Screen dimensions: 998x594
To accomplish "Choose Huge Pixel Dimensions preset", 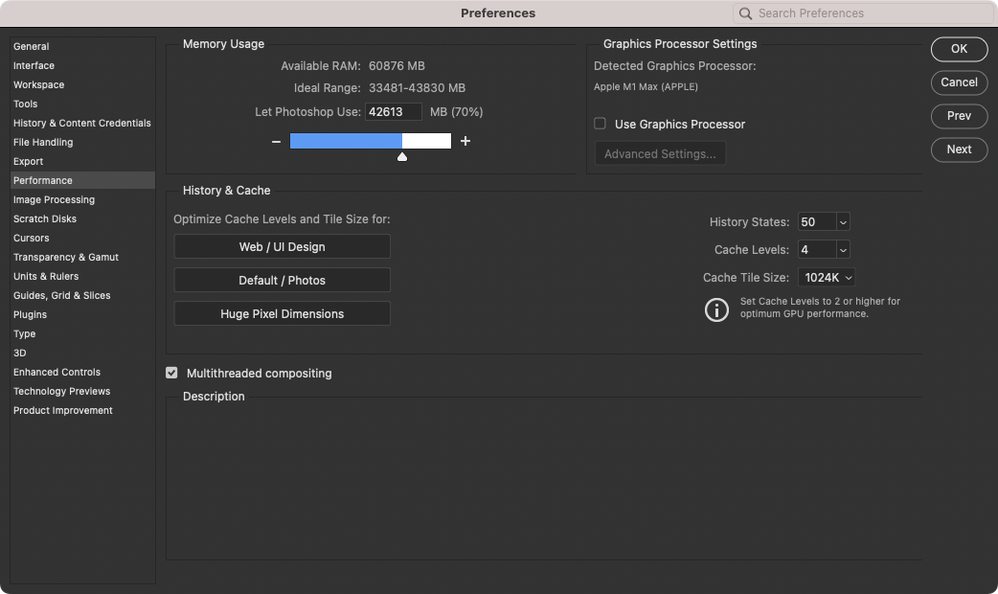I will coord(282,314).
